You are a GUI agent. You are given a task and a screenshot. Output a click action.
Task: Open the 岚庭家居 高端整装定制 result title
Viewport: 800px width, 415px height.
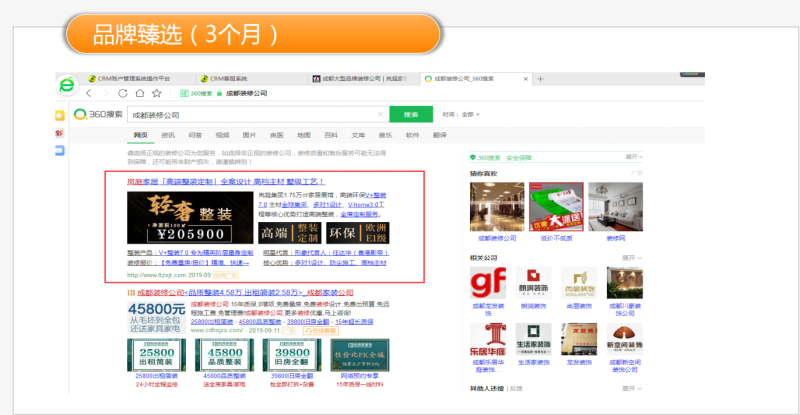(226, 182)
